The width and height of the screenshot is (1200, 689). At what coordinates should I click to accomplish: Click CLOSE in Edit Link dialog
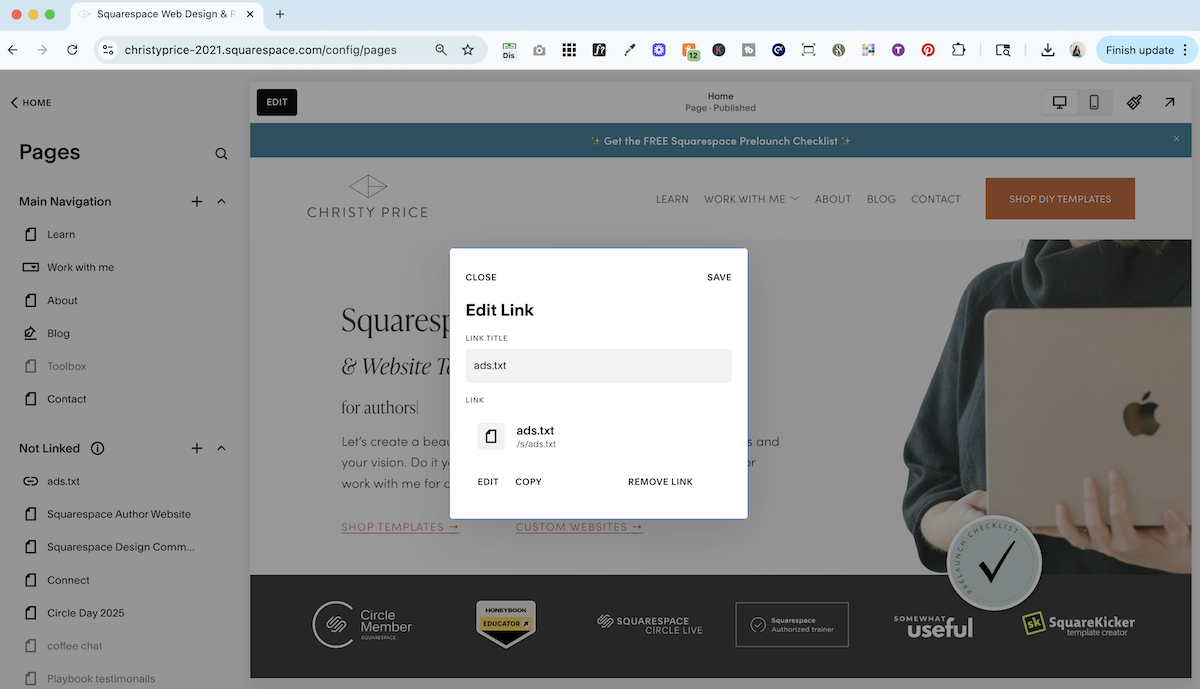click(x=481, y=277)
